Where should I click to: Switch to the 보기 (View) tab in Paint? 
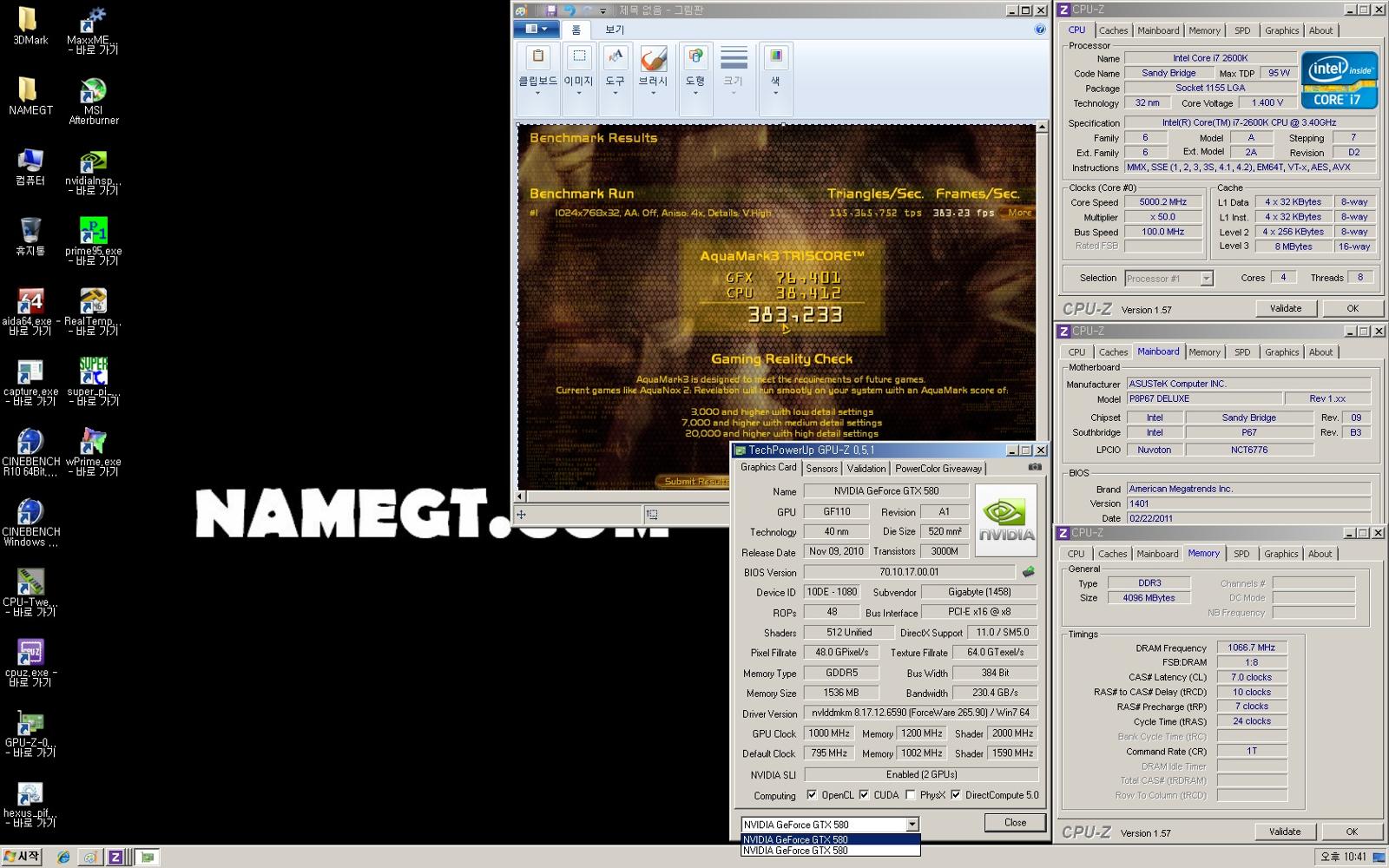[615, 30]
